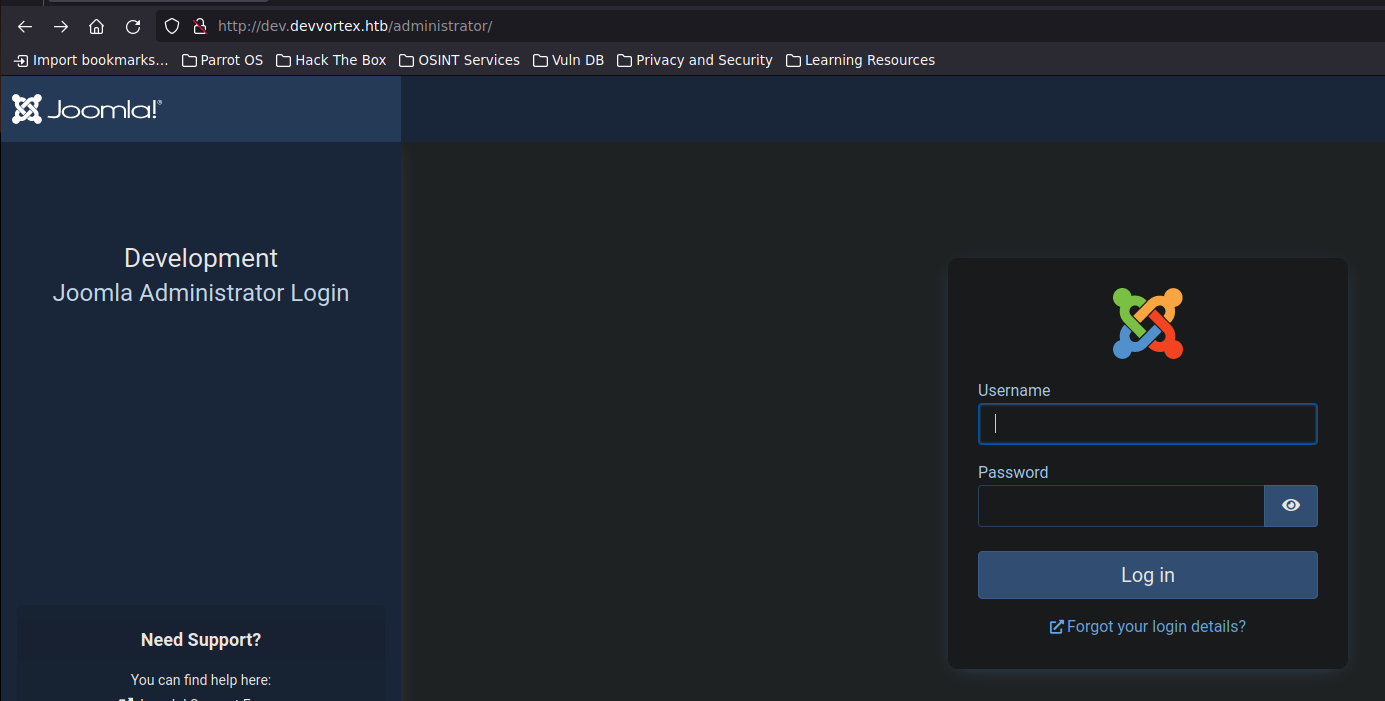Open the Hack The Box bookmarks folder
The height and width of the screenshot is (701, 1385).
(331, 60)
